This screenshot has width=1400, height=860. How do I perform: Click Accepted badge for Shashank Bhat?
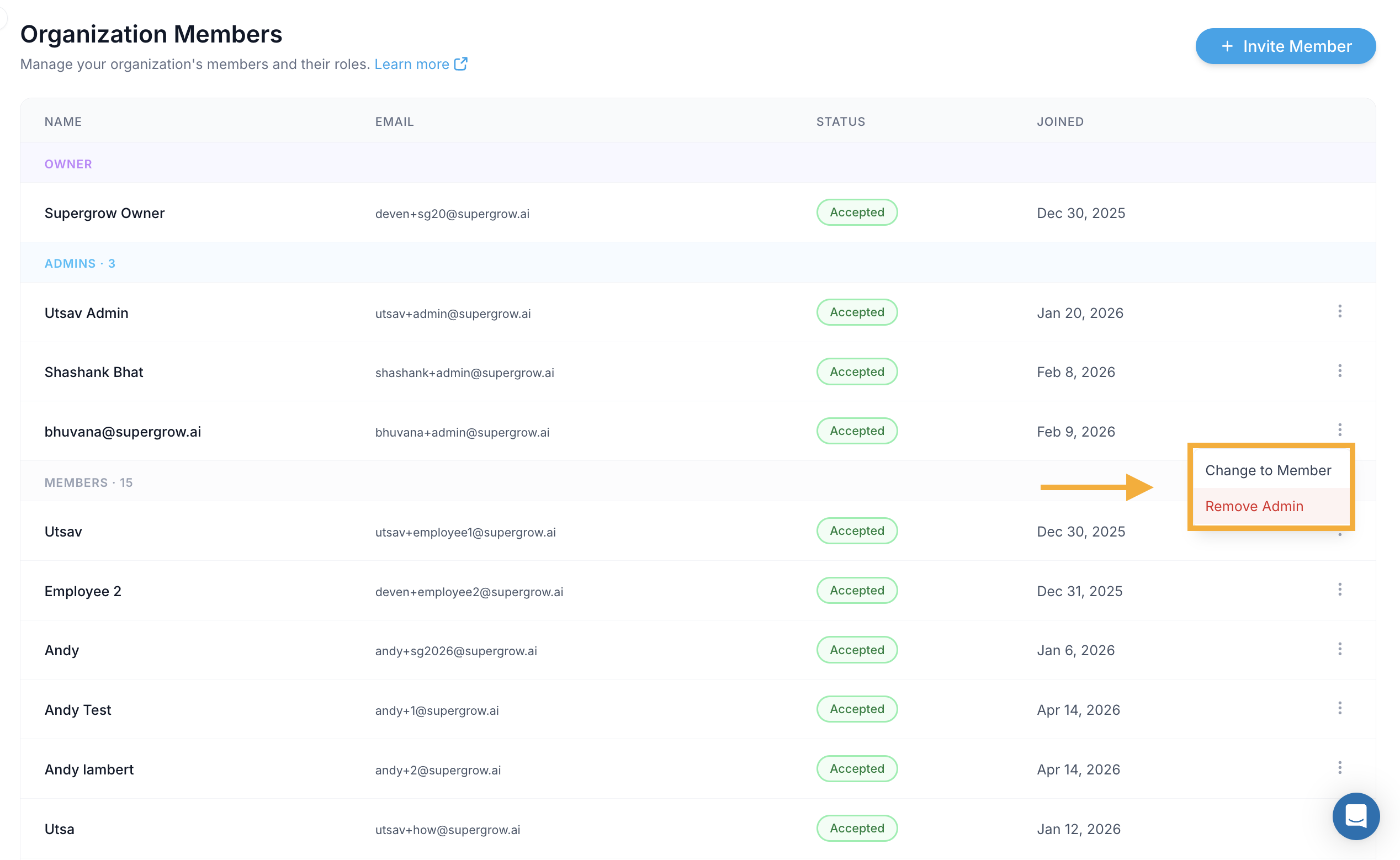pyautogui.click(x=857, y=371)
